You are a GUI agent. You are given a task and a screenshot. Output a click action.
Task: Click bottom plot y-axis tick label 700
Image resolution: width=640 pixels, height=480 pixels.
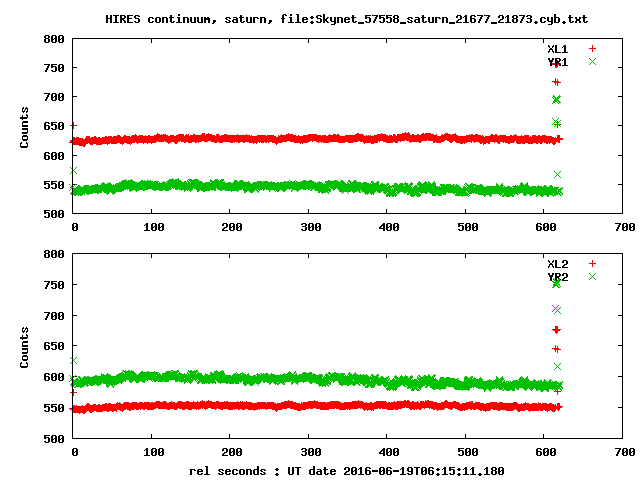click(54, 316)
